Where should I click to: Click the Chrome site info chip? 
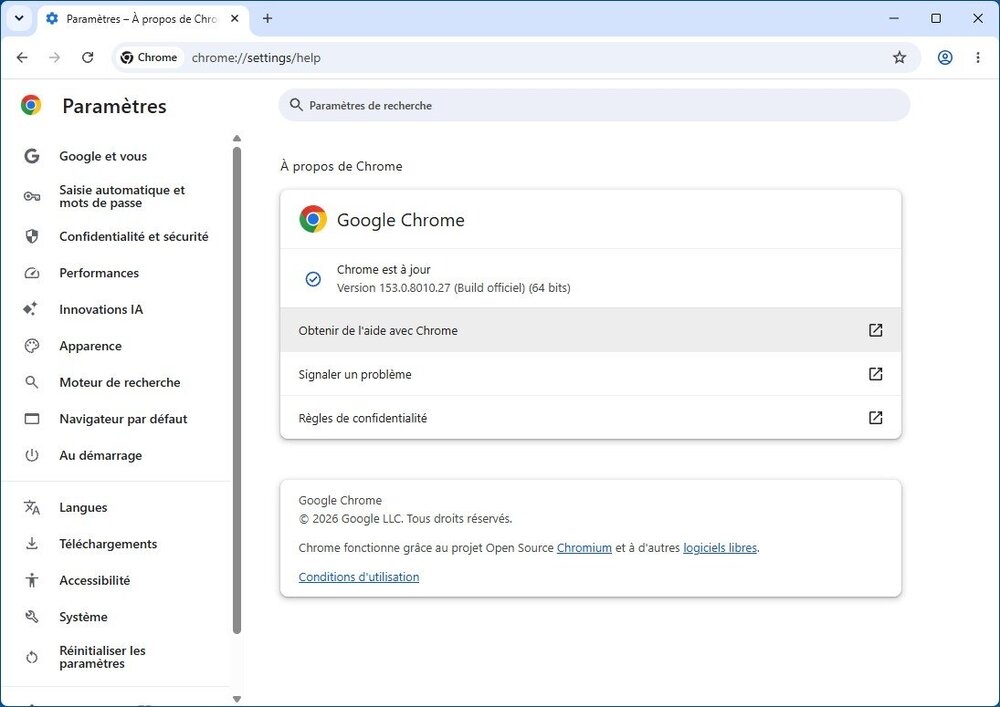[x=149, y=57]
